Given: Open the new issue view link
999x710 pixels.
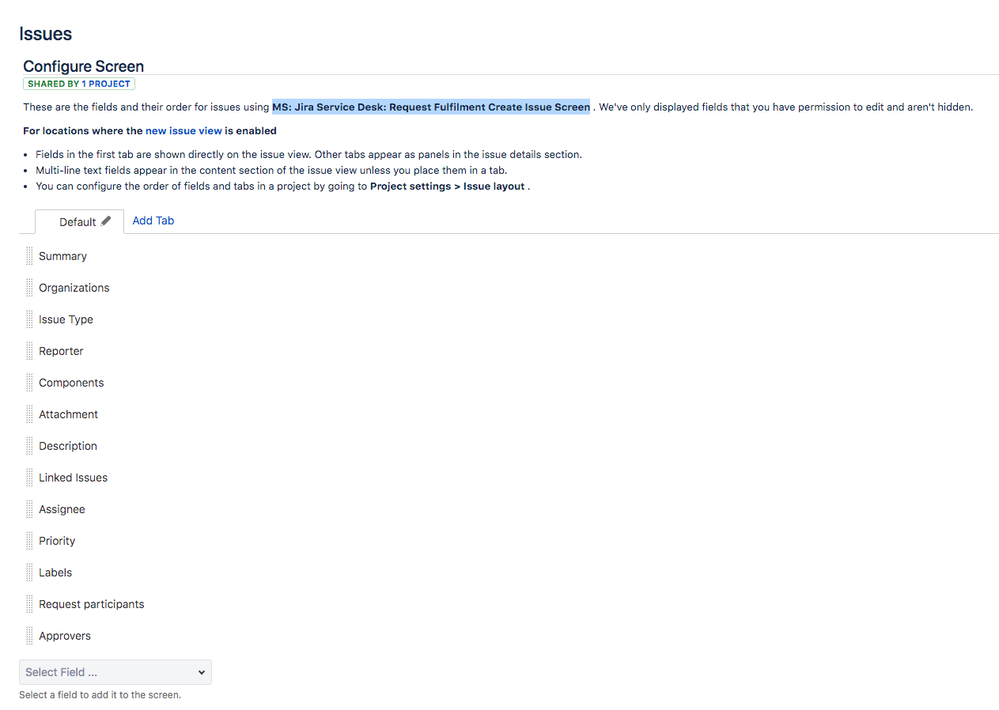Looking at the screenshot, I should tap(183, 131).
